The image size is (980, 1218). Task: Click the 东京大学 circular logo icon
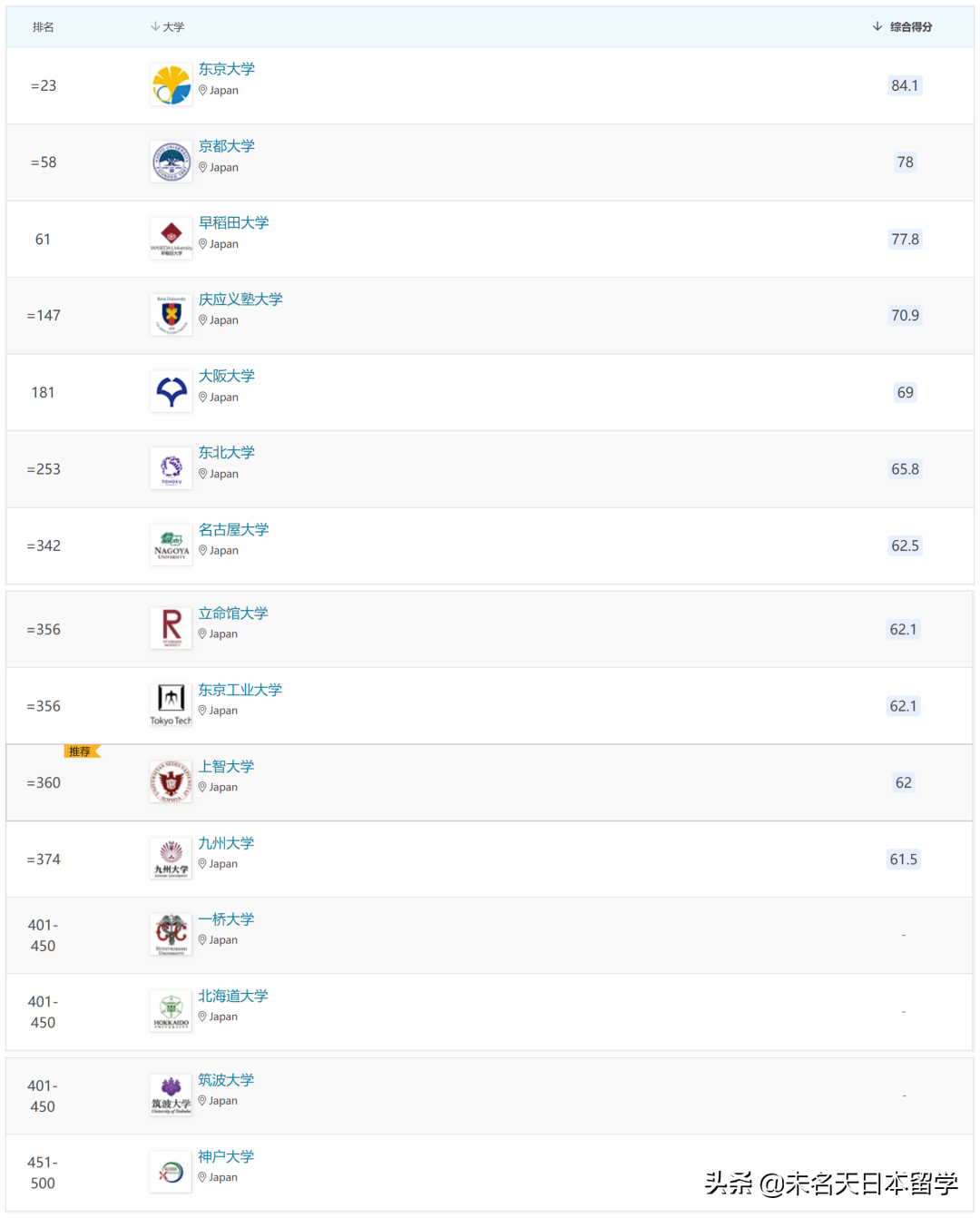coord(171,83)
